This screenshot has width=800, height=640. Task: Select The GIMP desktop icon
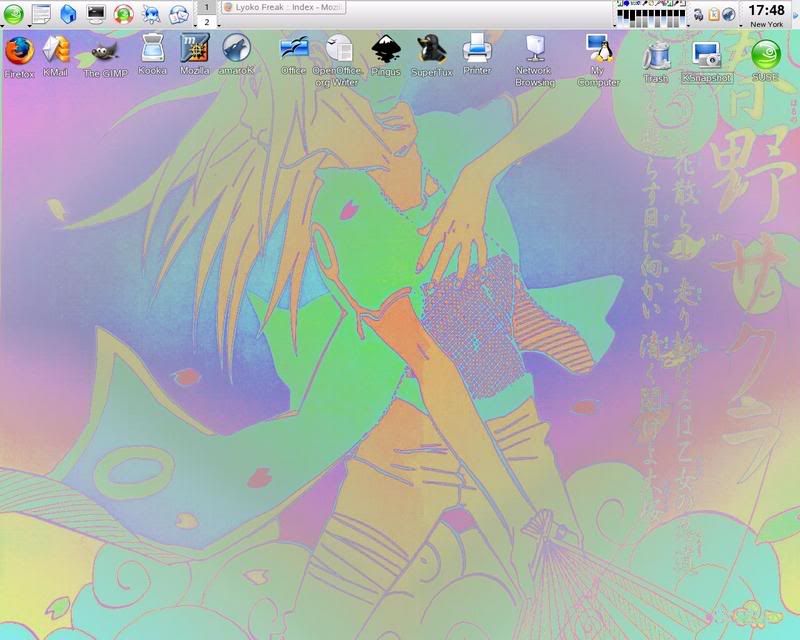(x=105, y=59)
